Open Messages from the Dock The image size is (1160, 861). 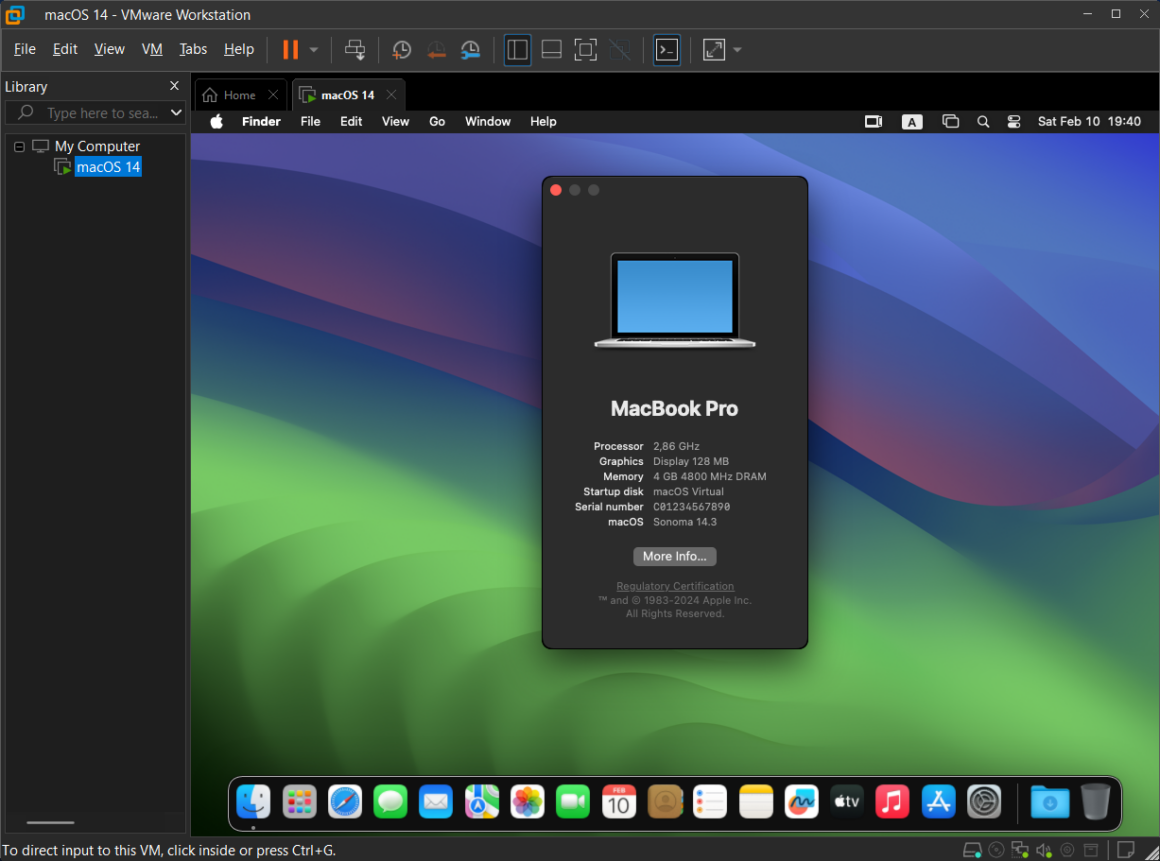coord(390,802)
